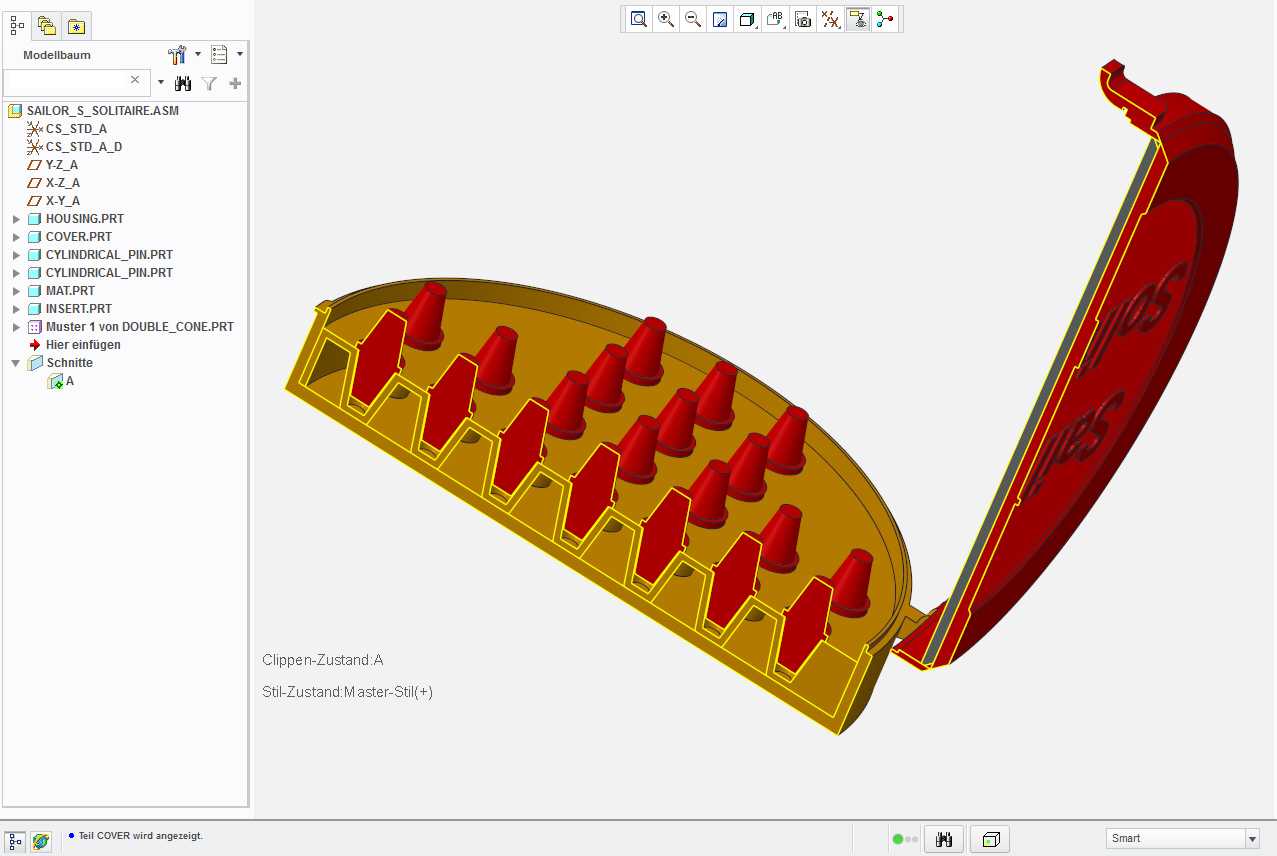
Task: Toggle navigator panel icon in status bar
Action: point(15,841)
